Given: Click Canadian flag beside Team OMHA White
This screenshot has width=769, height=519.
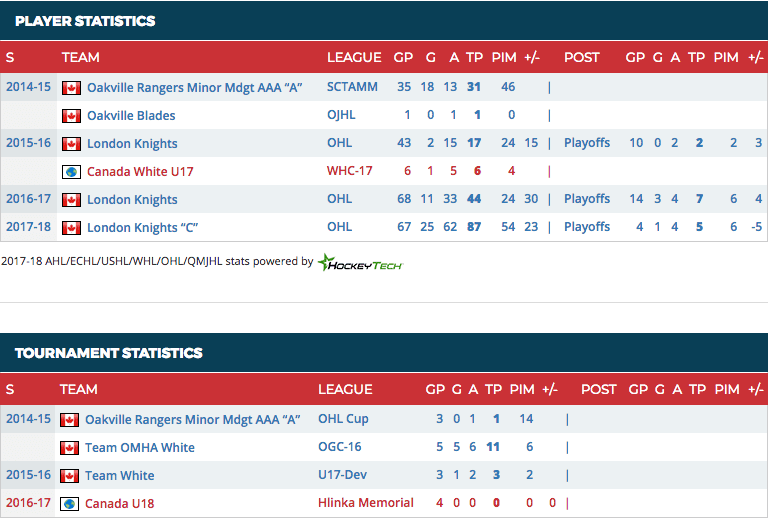Looking at the screenshot, I should [x=69, y=448].
